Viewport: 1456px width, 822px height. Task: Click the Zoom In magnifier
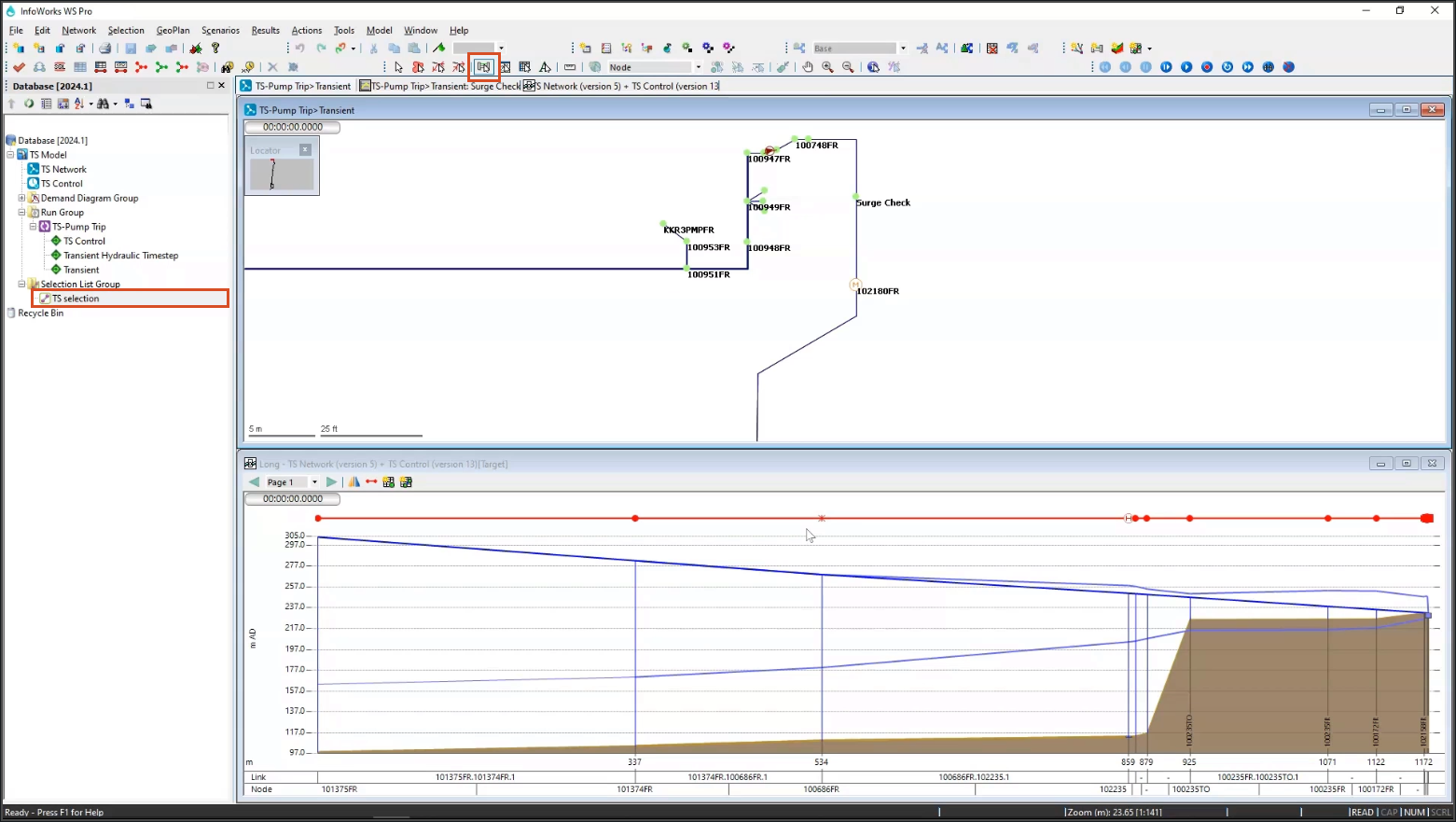pyautogui.click(x=827, y=67)
